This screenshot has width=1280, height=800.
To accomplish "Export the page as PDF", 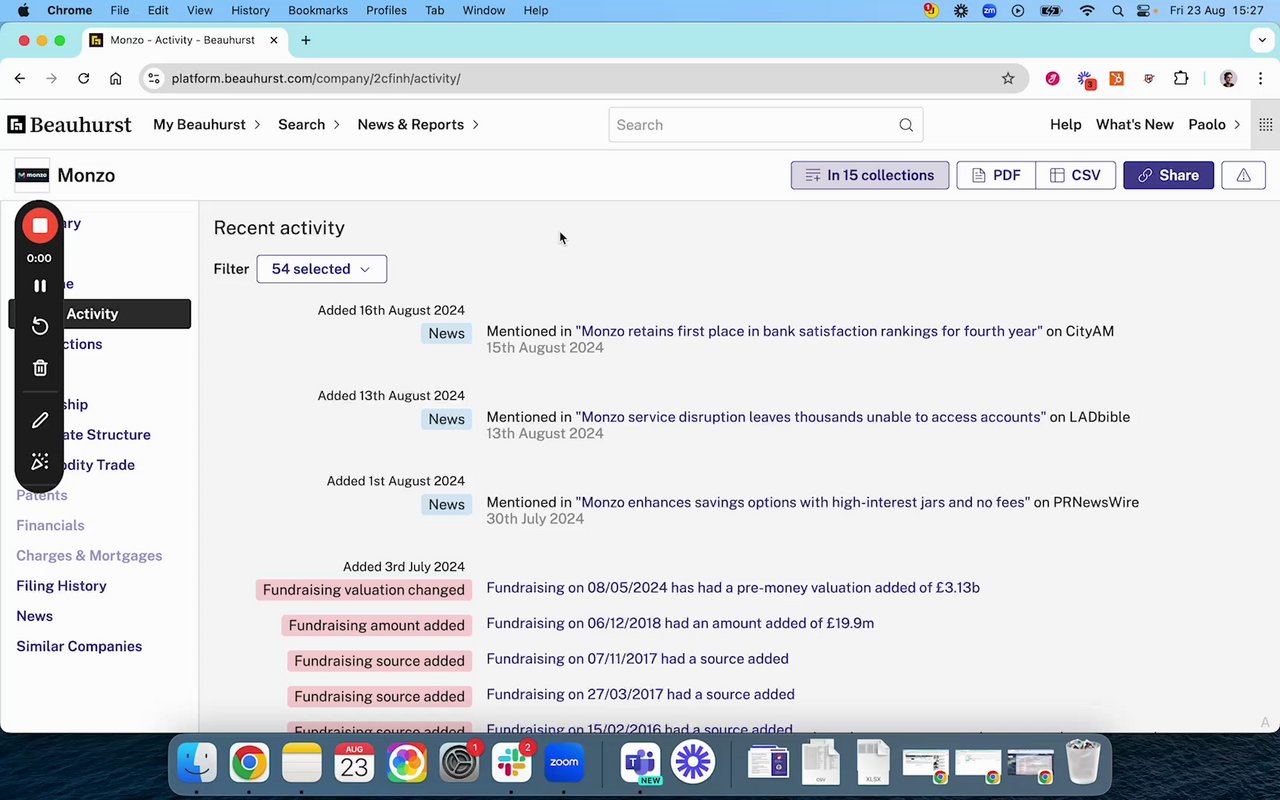I will 996,175.
